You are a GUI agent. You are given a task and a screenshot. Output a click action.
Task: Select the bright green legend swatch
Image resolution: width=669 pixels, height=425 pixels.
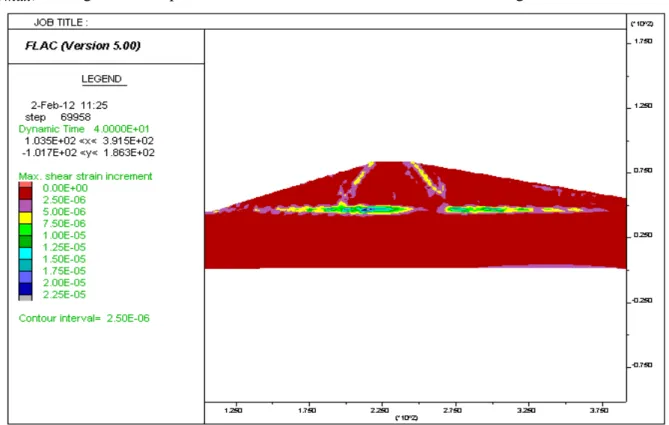(x=25, y=230)
